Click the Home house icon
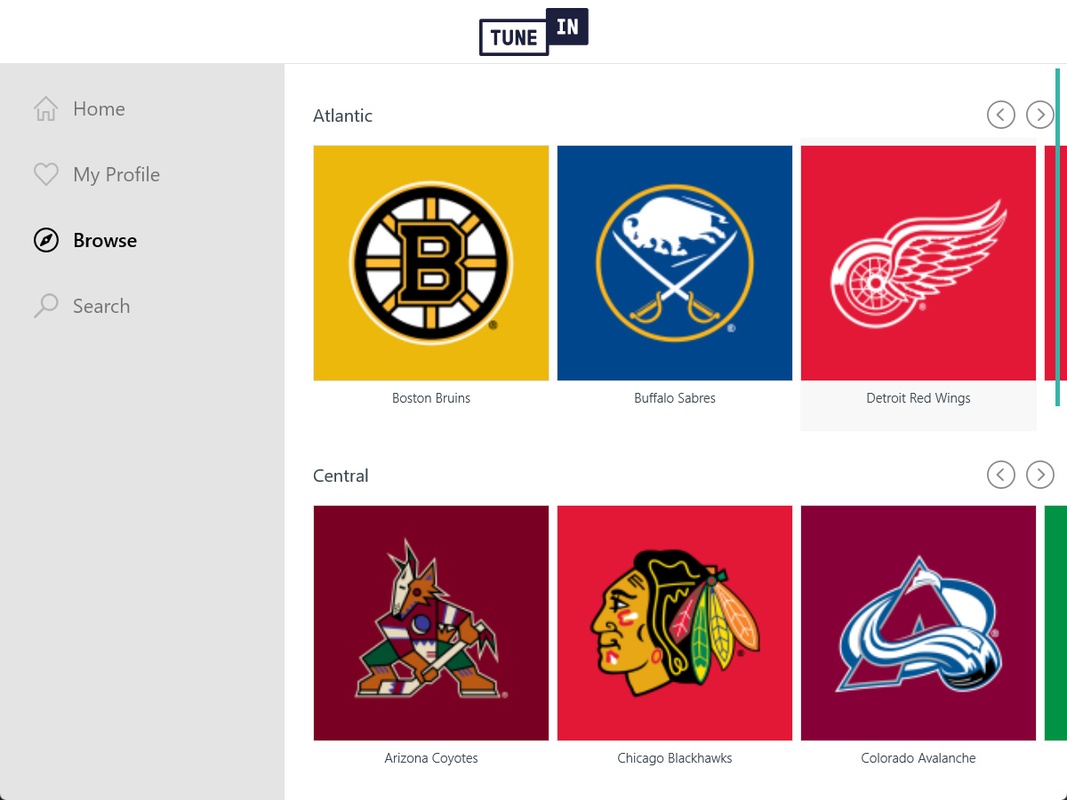The width and height of the screenshot is (1067, 800). pyautogui.click(x=46, y=109)
